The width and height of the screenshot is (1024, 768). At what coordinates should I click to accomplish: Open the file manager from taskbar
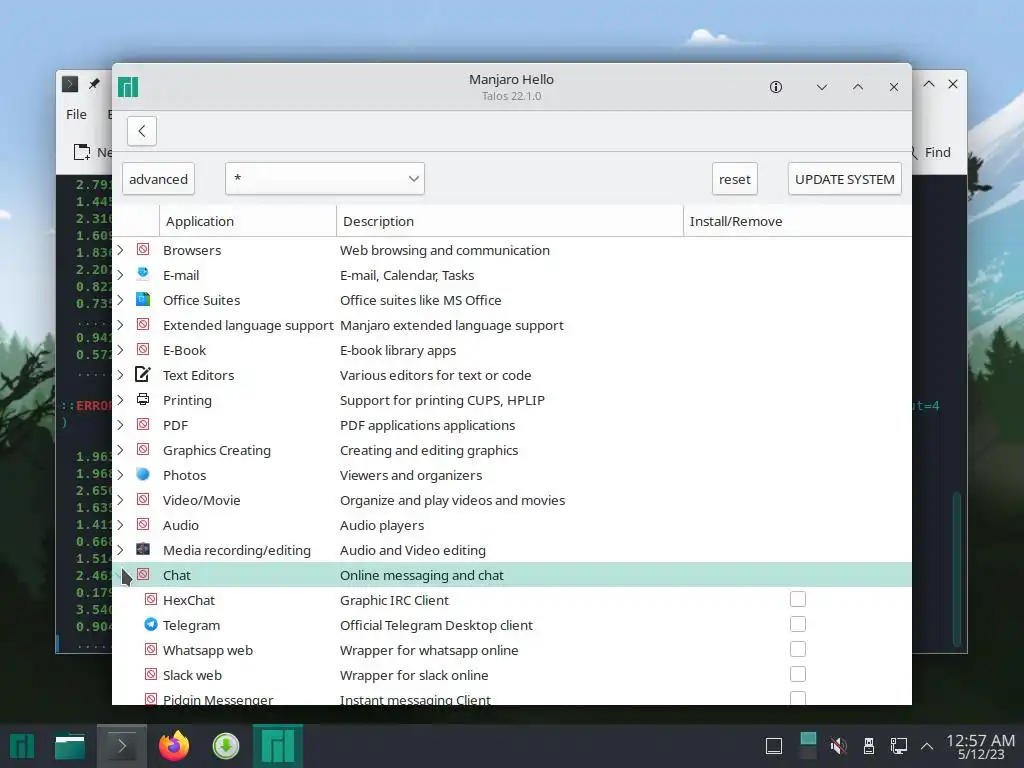[70, 746]
